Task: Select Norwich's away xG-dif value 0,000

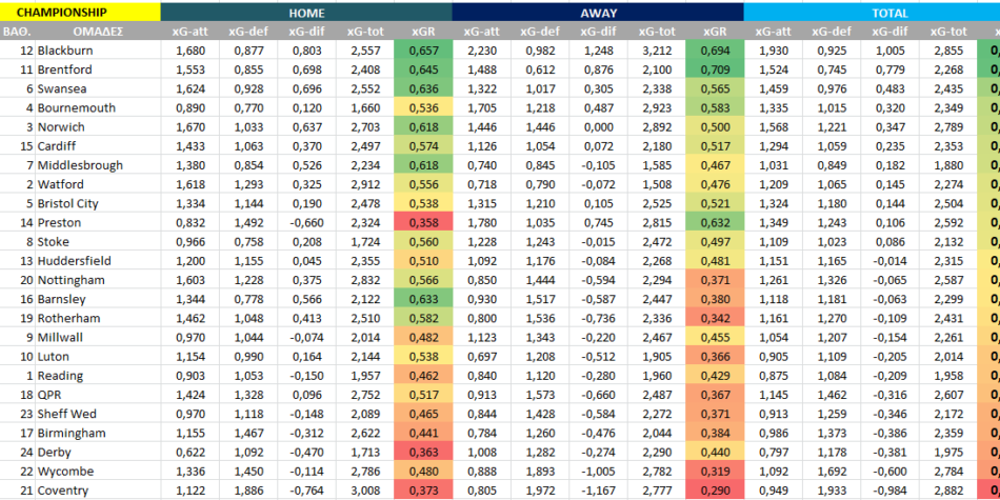Action: tap(597, 128)
